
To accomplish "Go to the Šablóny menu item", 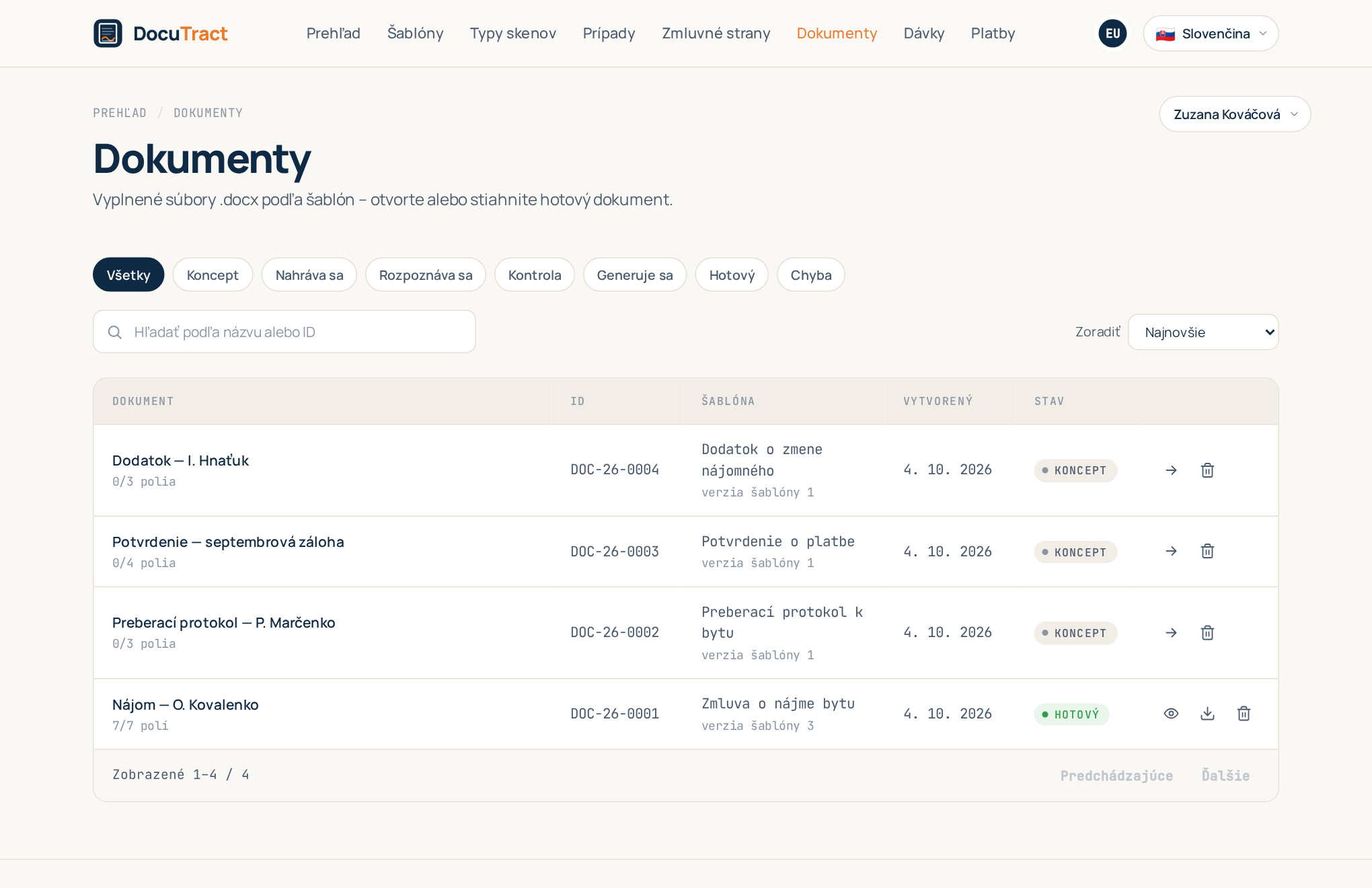I will [x=415, y=33].
